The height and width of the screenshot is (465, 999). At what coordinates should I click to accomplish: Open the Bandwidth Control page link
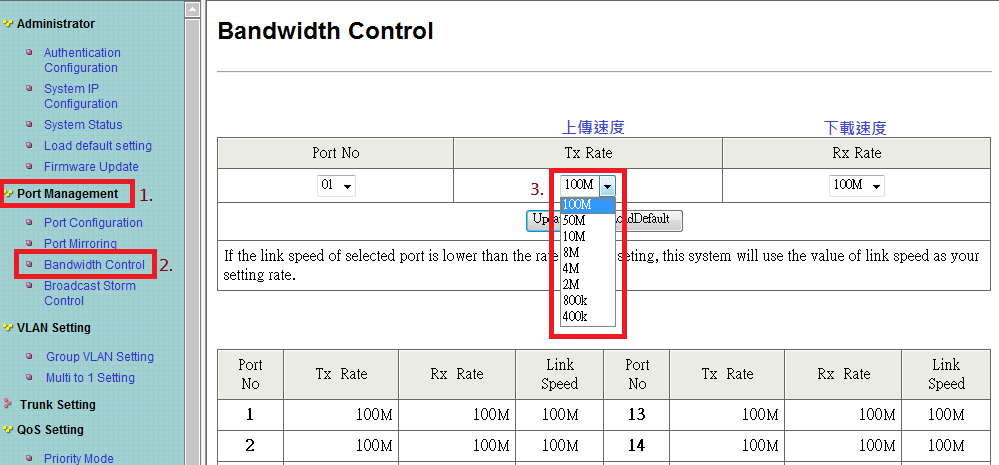coord(94,265)
